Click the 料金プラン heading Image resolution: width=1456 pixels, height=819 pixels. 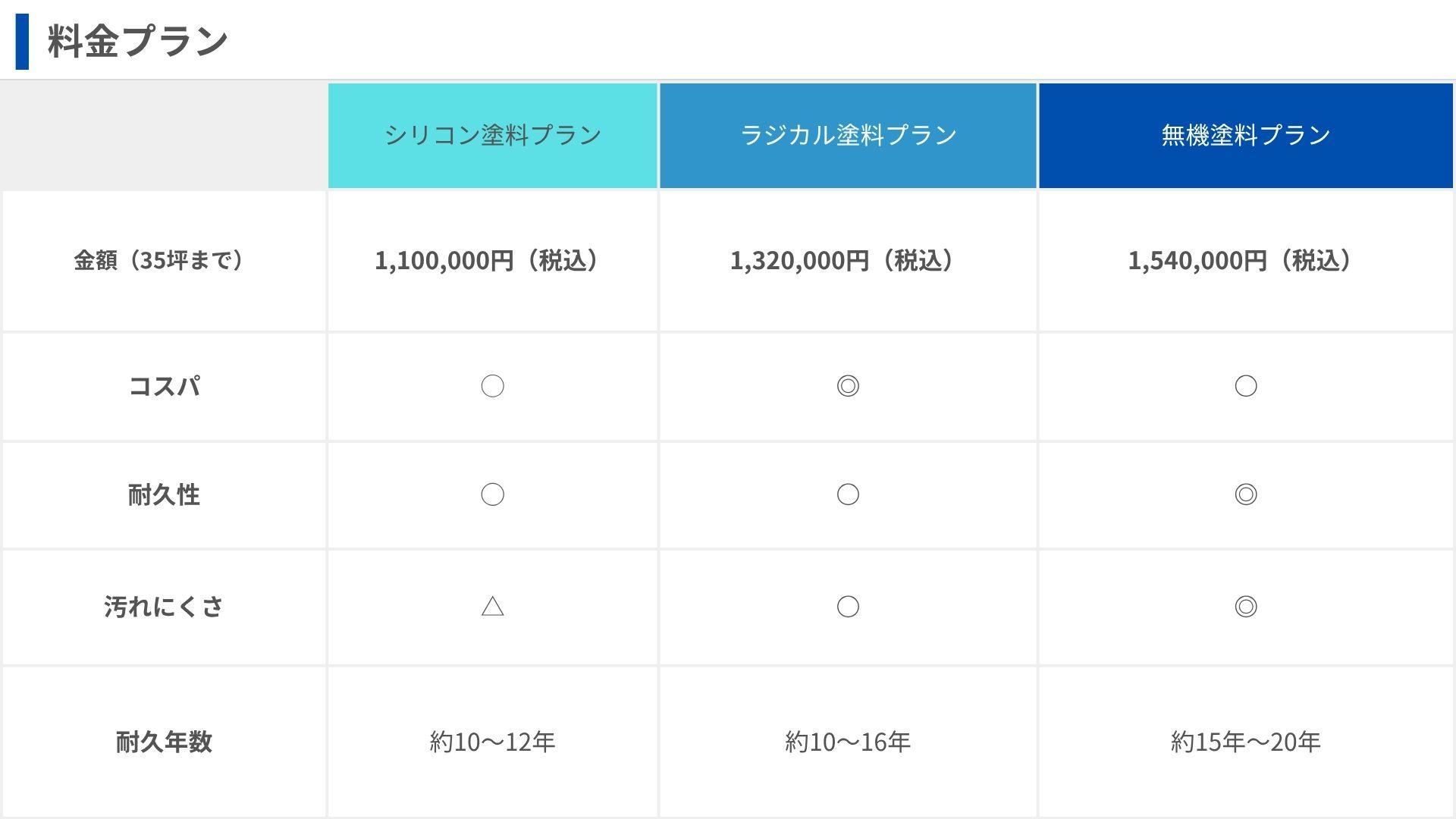point(137,41)
